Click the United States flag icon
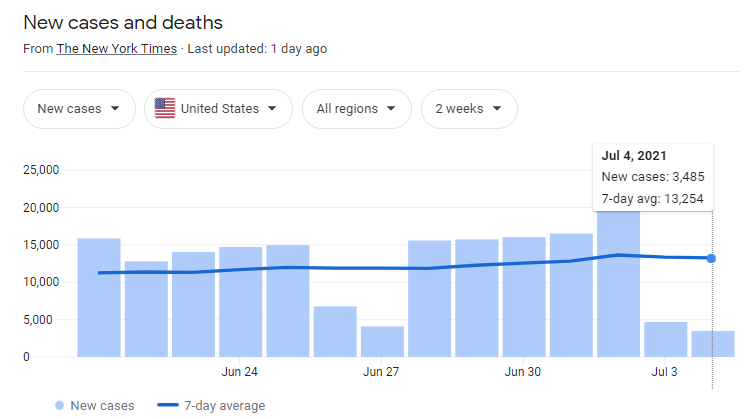This screenshot has width=754, height=419. coord(165,108)
